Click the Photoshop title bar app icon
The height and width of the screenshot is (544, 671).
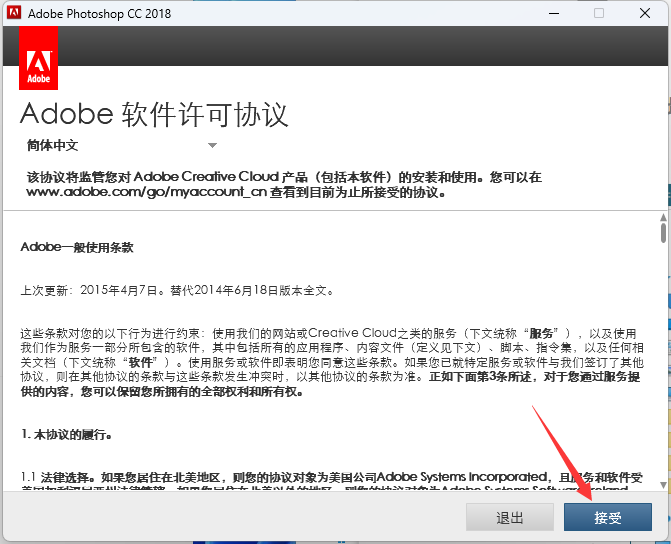tap(14, 12)
